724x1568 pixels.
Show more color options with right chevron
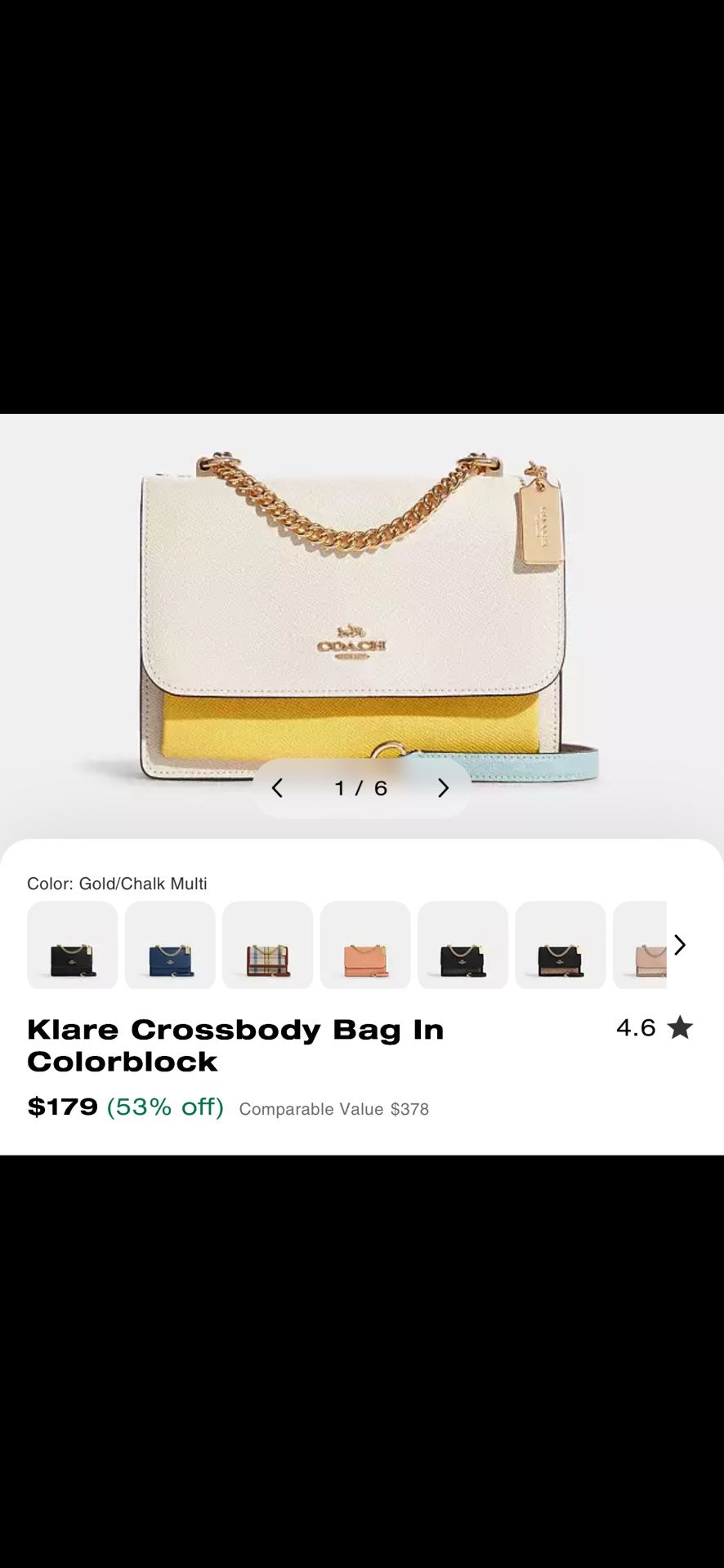[x=680, y=945]
